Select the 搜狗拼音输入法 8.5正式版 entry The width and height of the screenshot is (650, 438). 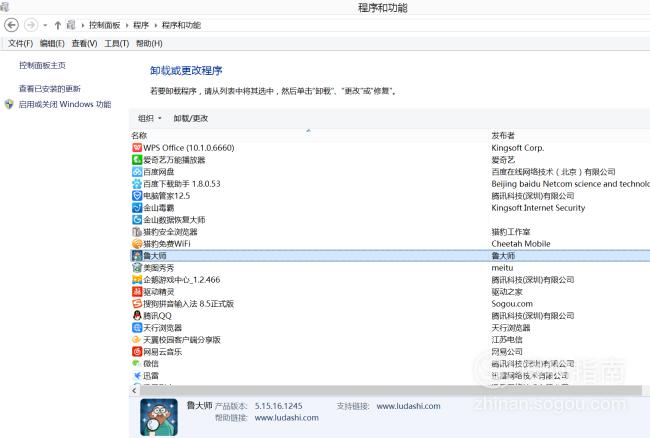pos(189,304)
